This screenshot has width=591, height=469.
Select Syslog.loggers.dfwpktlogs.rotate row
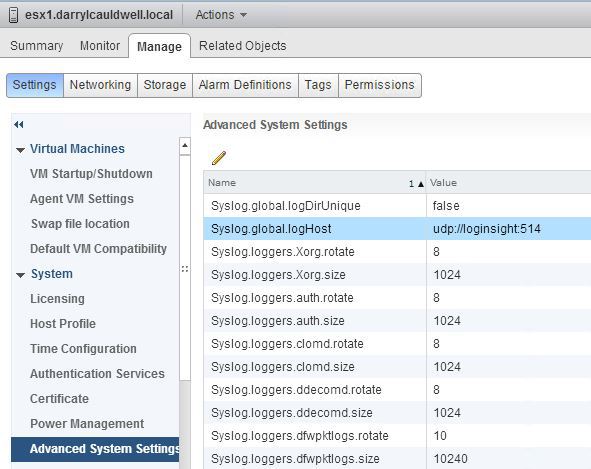pyautogui.click(x=397, y=436)
